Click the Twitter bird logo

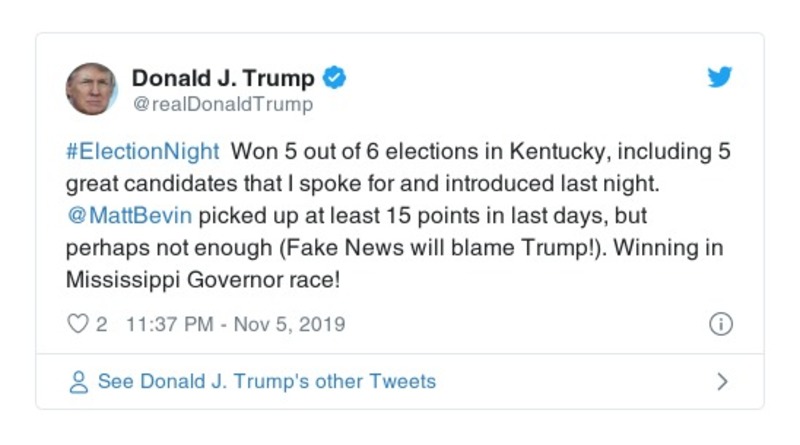tap(720, 78)
